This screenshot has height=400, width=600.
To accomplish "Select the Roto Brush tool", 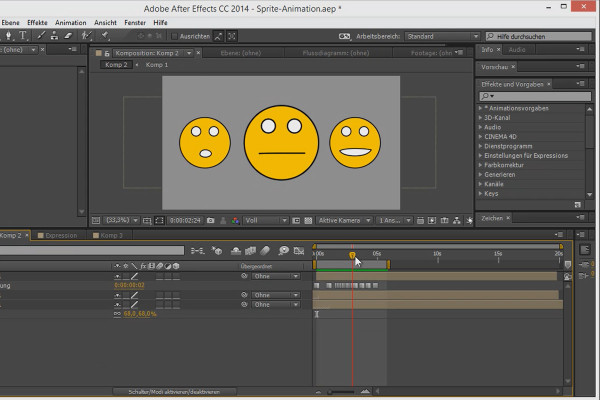I will [87, 36].
